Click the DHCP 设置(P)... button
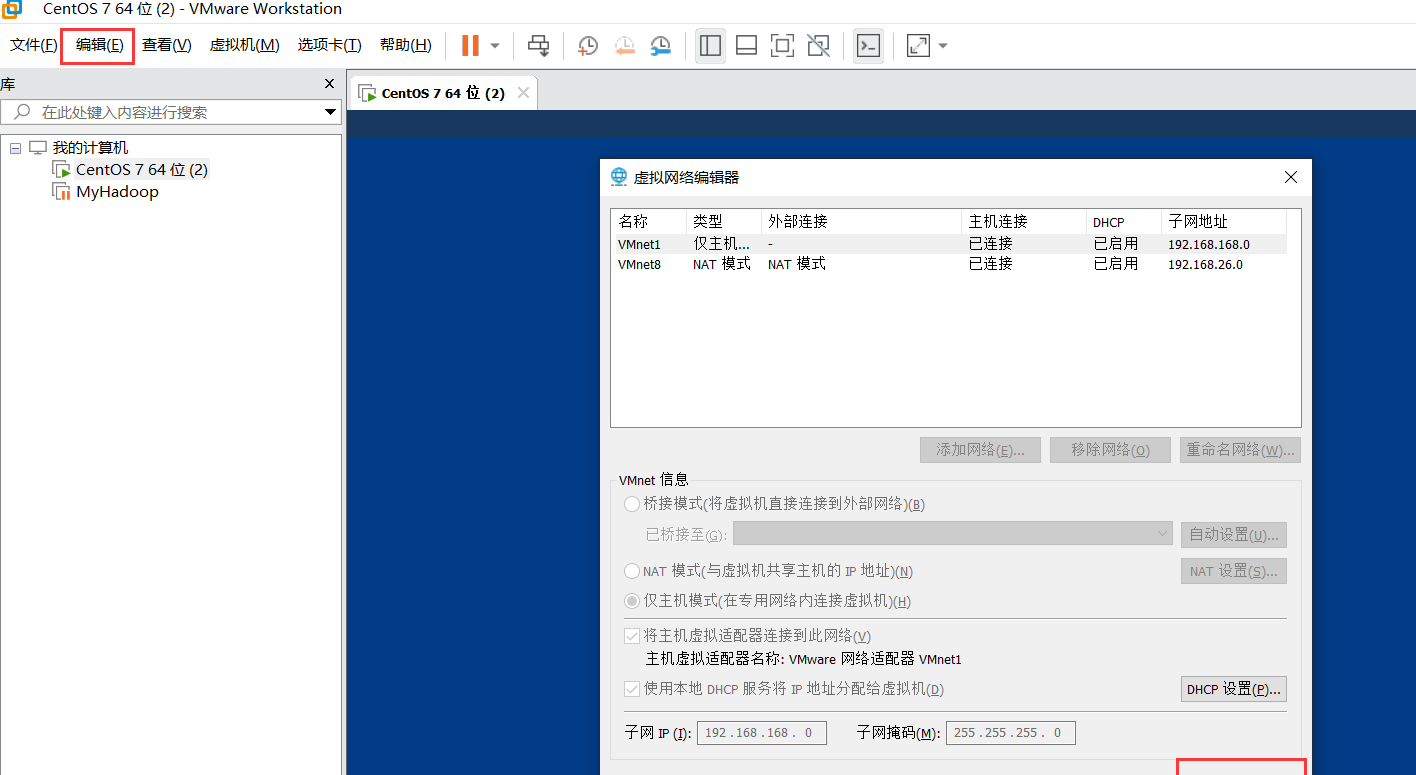The width and height of the screenshot is (1416, 775). tap(1233, 689)
